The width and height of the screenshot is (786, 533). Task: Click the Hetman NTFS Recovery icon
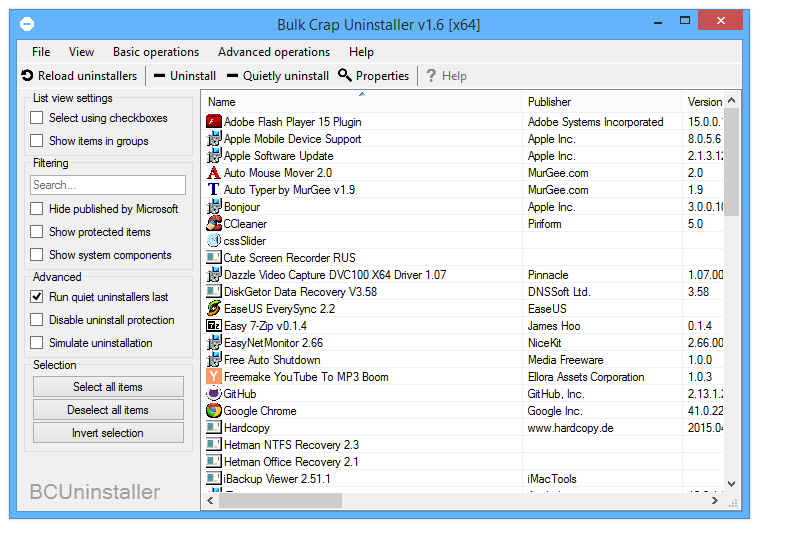pyautogui.click(x=214, y=444)
